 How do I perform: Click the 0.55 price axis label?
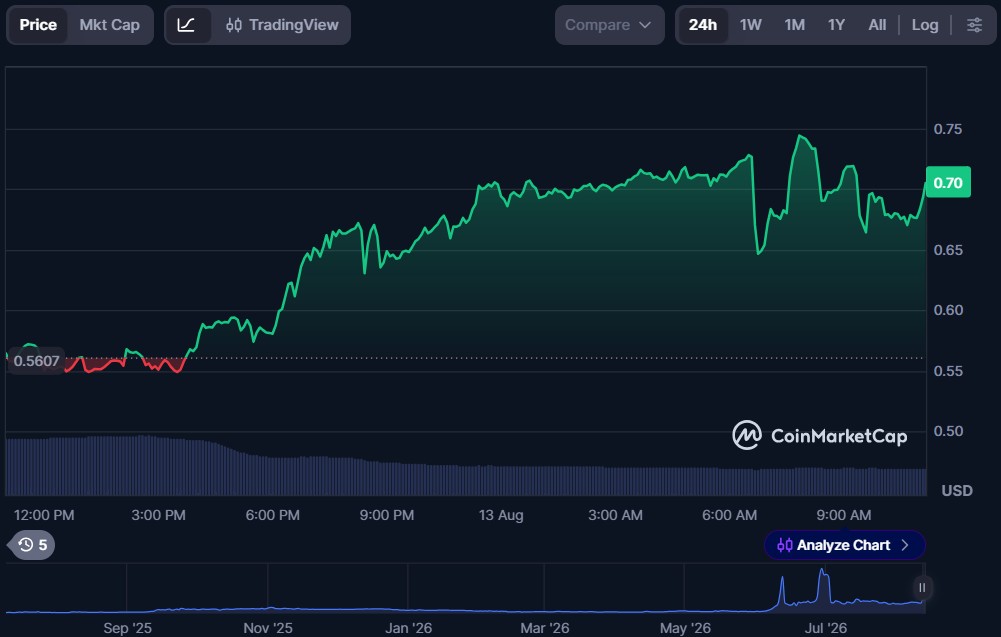pyautogui.click(x=947, y=371)
